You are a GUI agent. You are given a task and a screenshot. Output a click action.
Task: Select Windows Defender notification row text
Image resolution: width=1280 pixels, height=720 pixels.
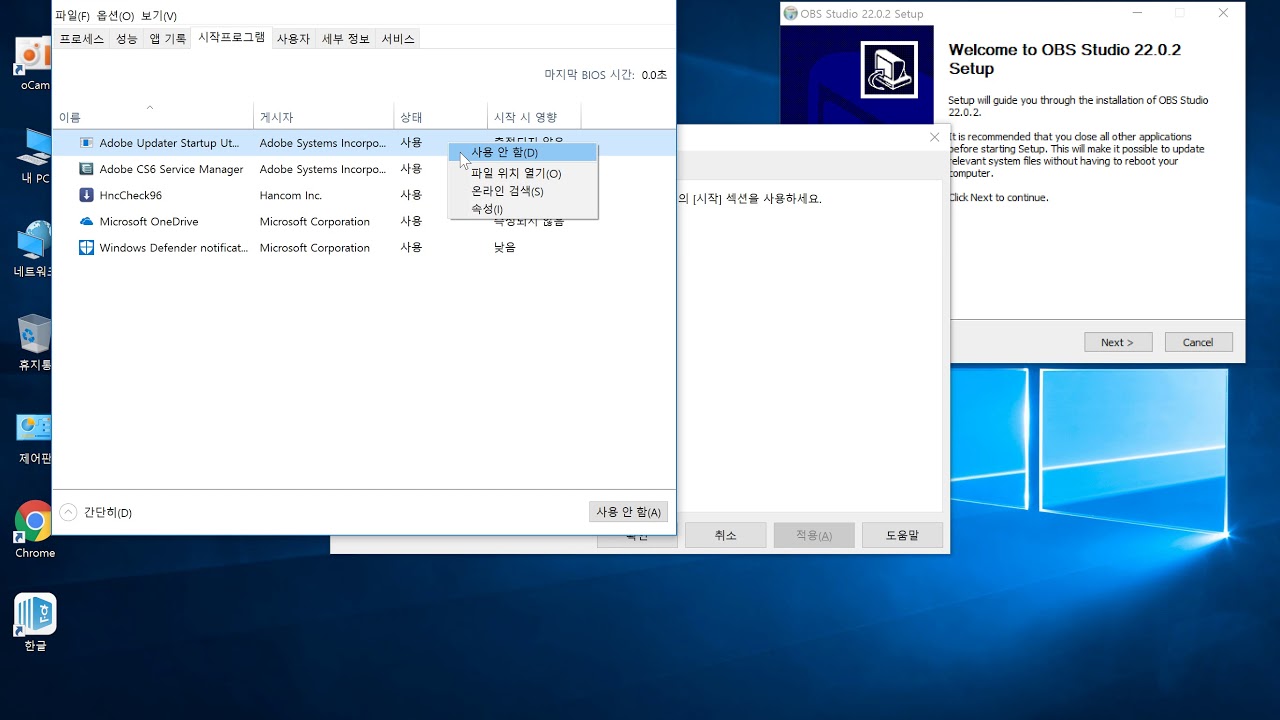pos(173,247)
